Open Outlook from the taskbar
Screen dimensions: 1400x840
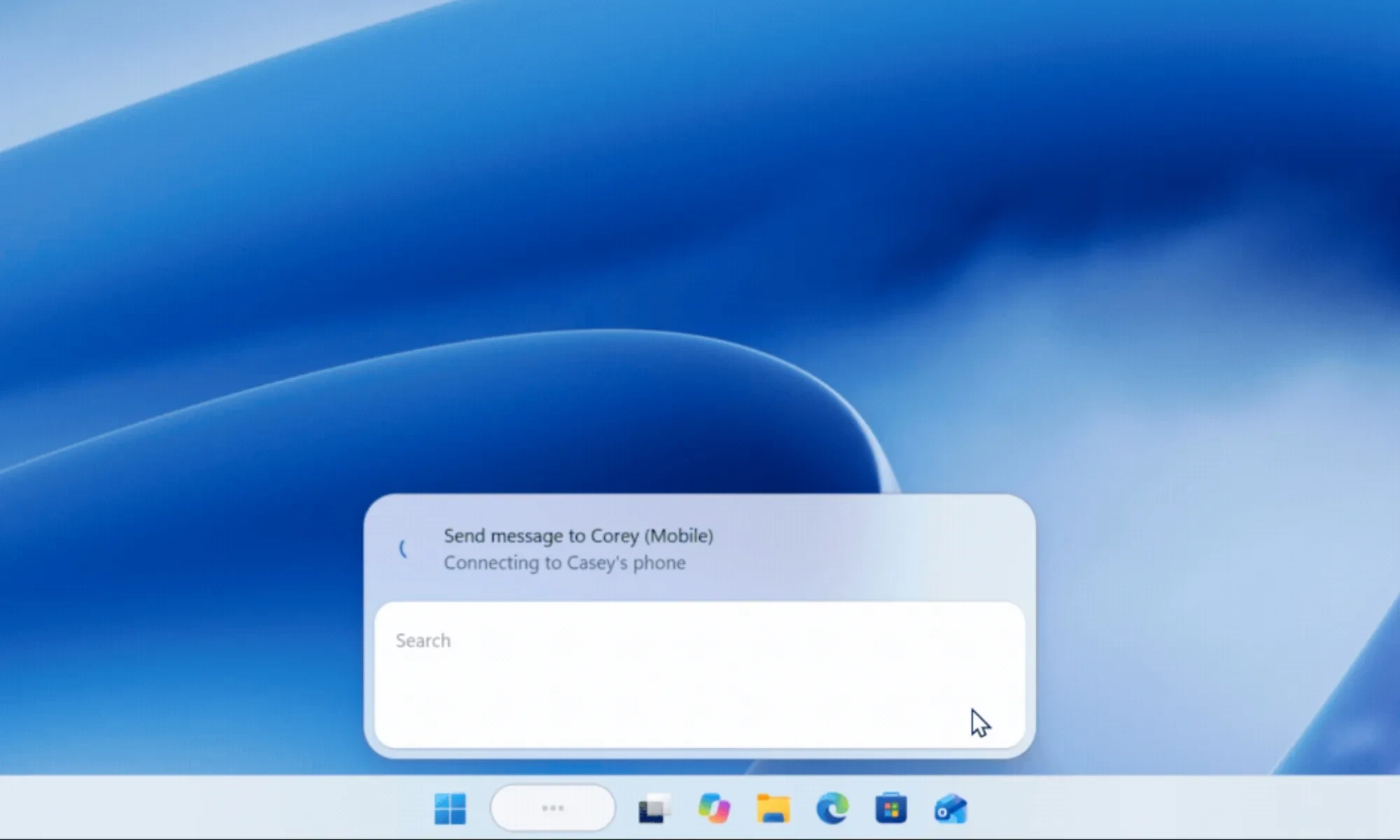pyautogui.click(x=951, y=808)
